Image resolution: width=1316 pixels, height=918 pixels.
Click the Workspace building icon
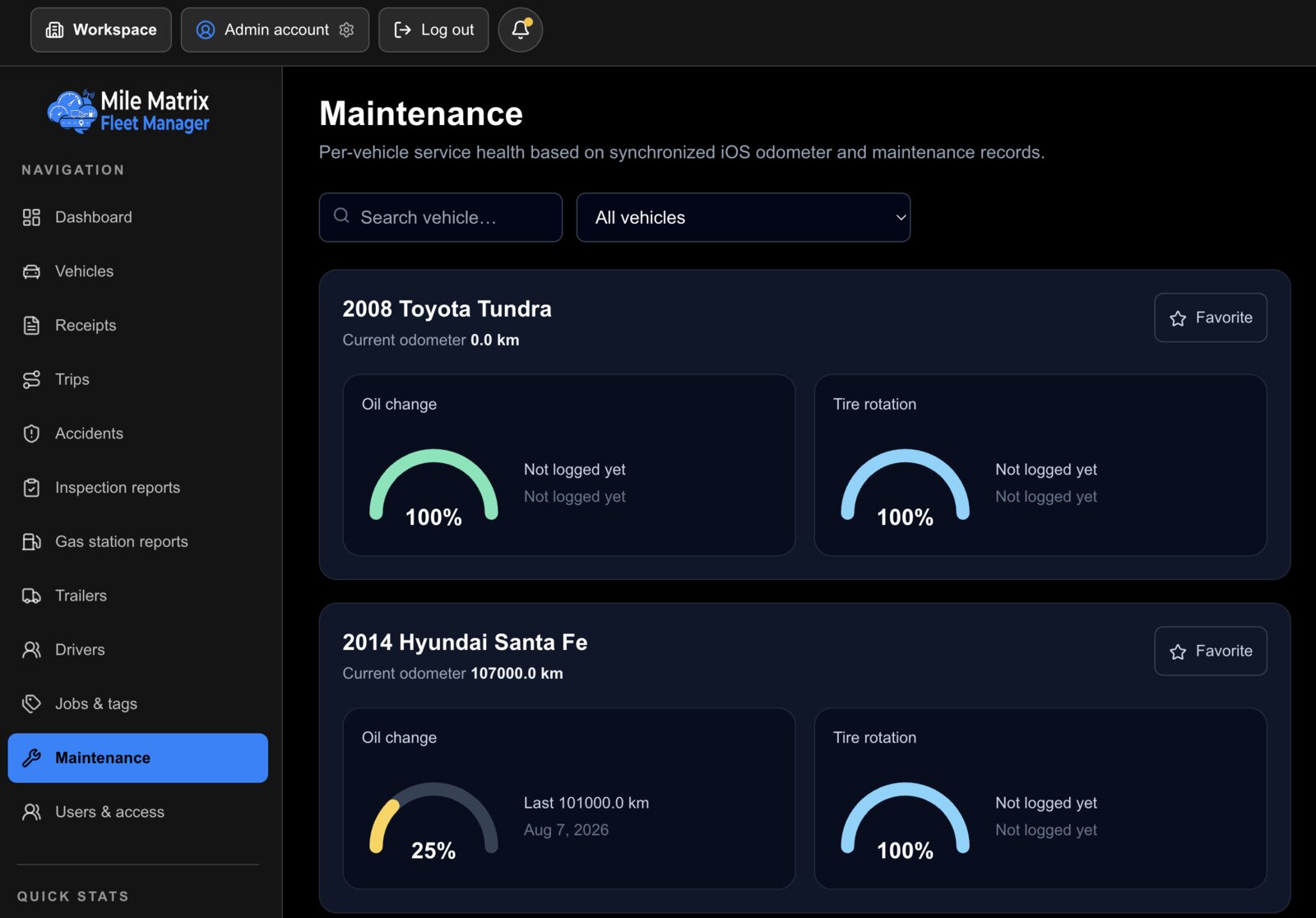[x=54, y=30]
